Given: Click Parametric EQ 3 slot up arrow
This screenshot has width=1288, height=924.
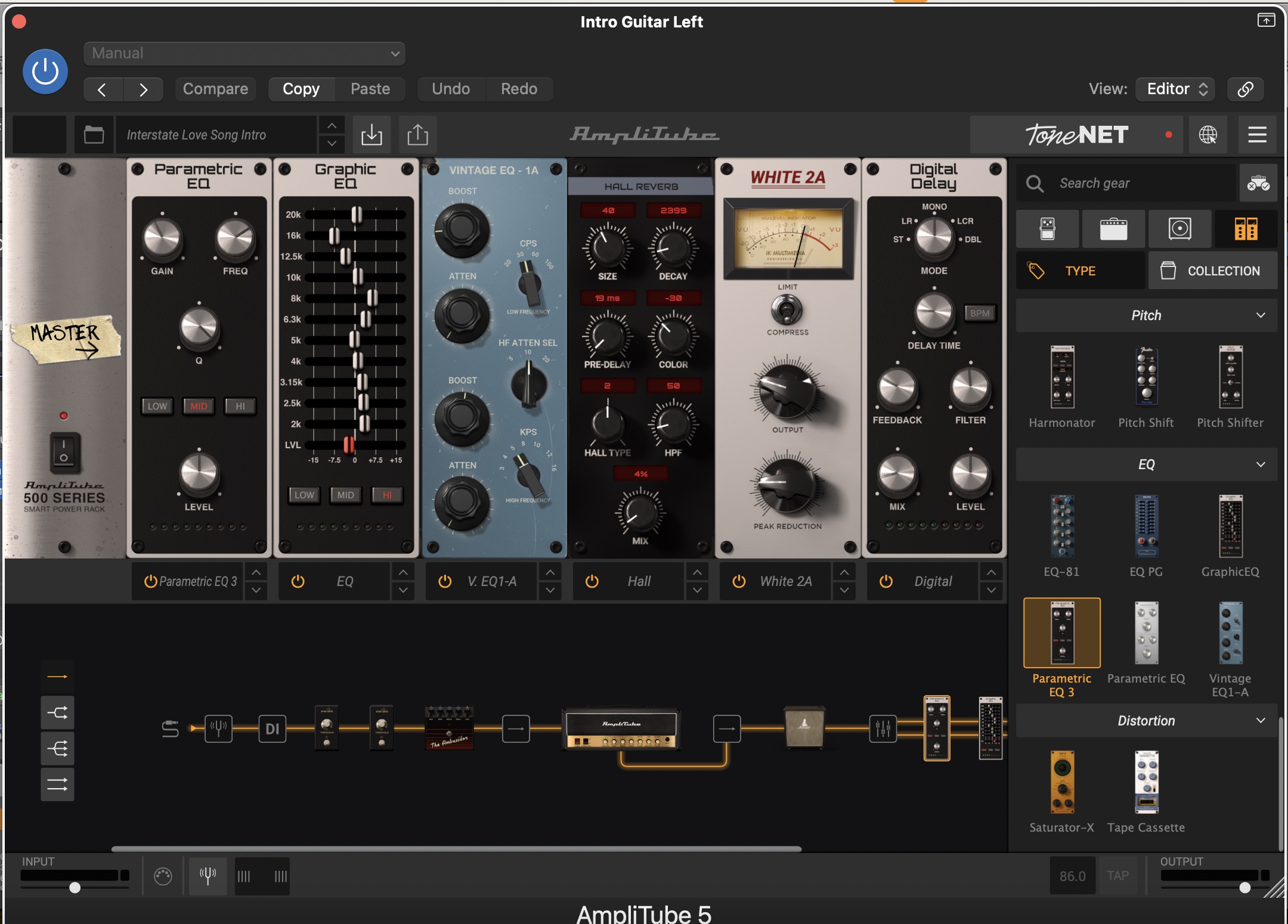Looking at the screenshot, I should pos(256,572).
